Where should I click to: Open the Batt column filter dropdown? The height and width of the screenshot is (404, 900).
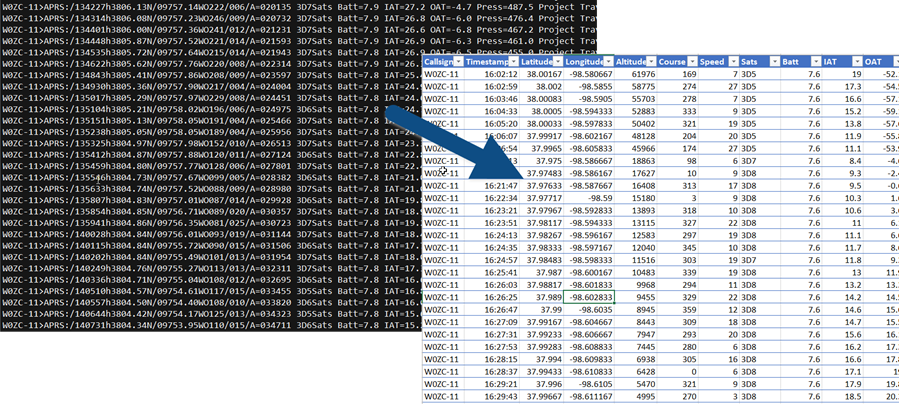[814, 61]
